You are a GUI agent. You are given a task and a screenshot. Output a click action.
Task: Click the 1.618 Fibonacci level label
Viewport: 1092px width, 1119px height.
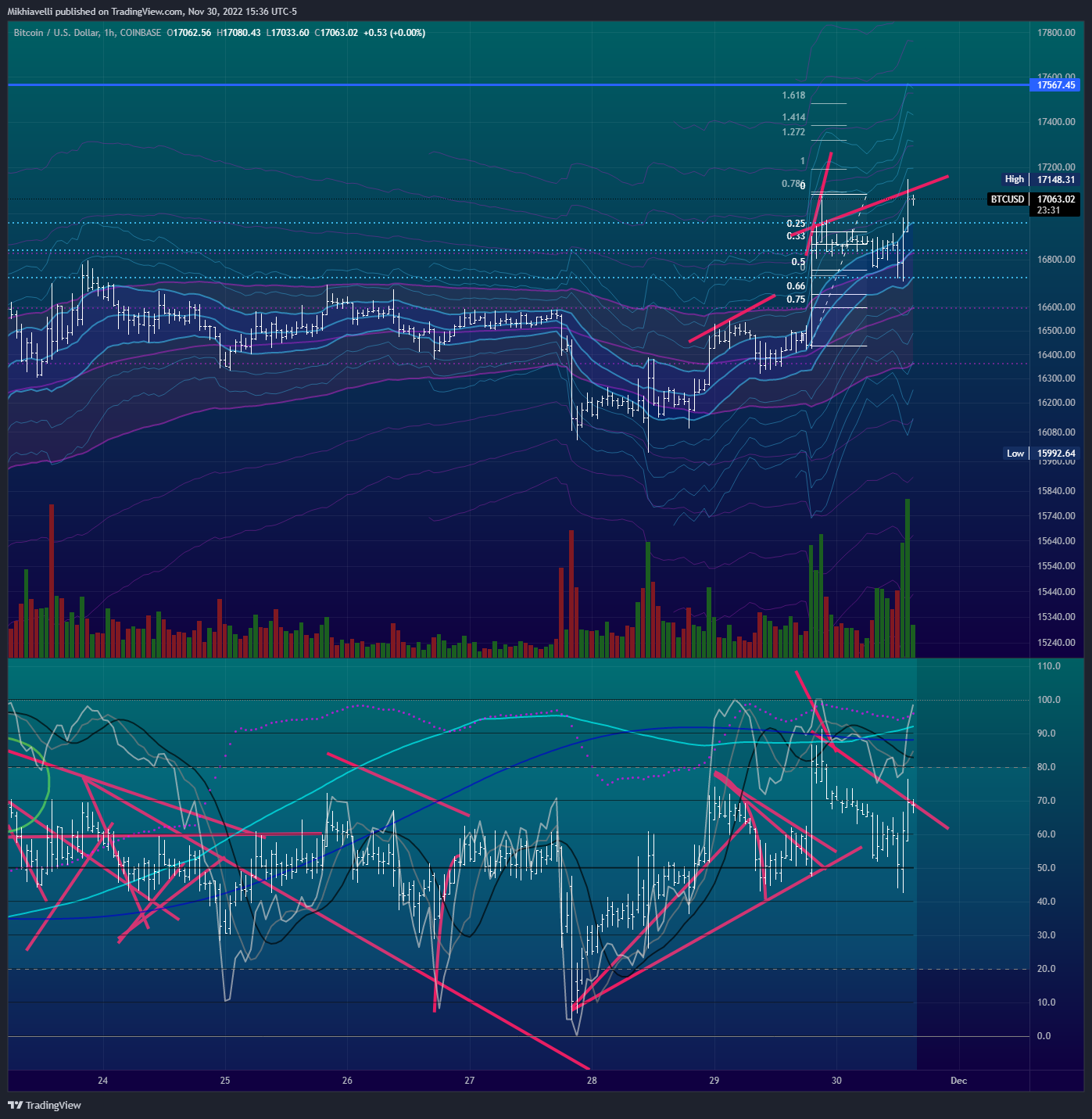click(793, 95)
